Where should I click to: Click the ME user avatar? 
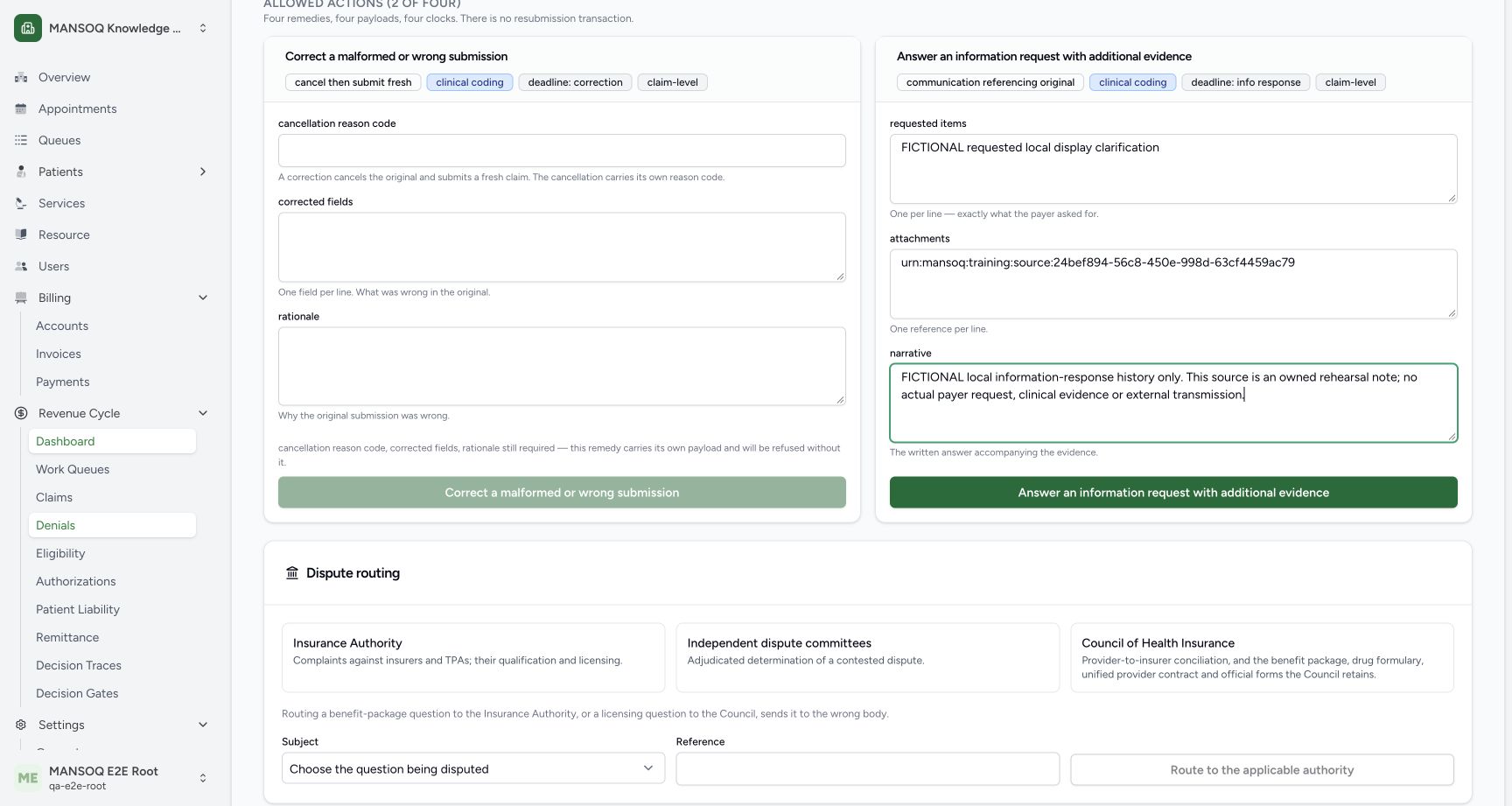click(28, 778)
